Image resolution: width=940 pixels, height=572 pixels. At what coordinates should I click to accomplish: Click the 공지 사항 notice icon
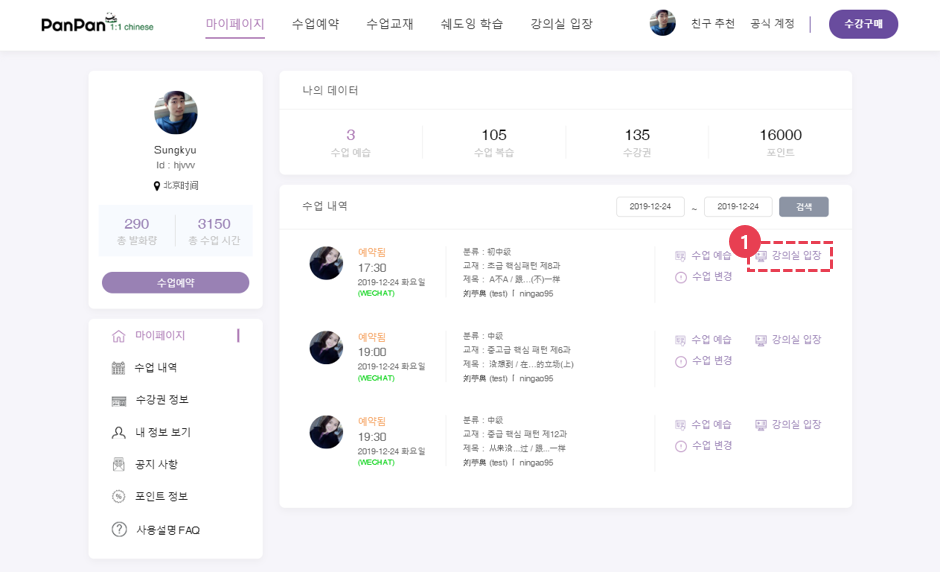click(119, 464)
